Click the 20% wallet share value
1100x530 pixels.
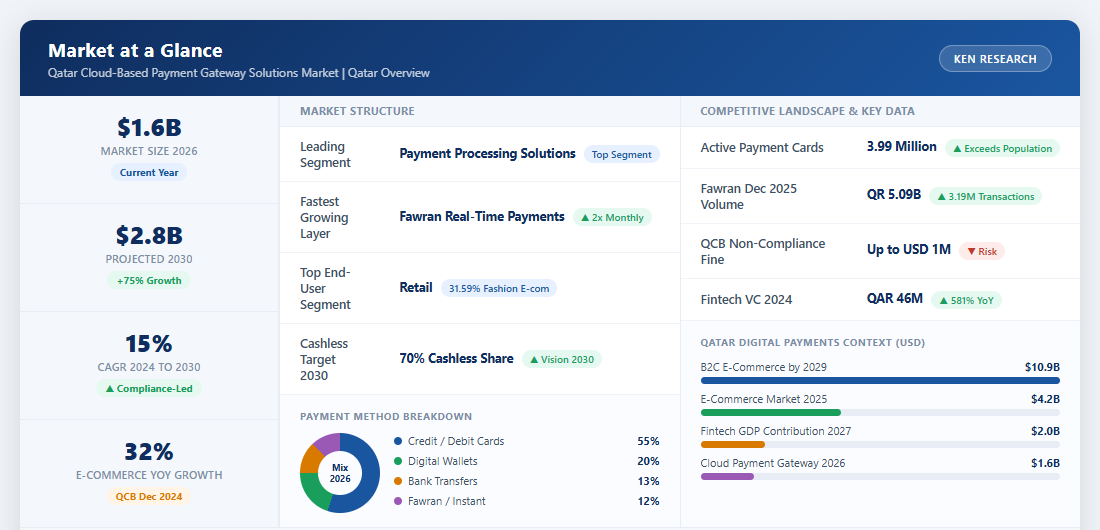tap(648, 461)
